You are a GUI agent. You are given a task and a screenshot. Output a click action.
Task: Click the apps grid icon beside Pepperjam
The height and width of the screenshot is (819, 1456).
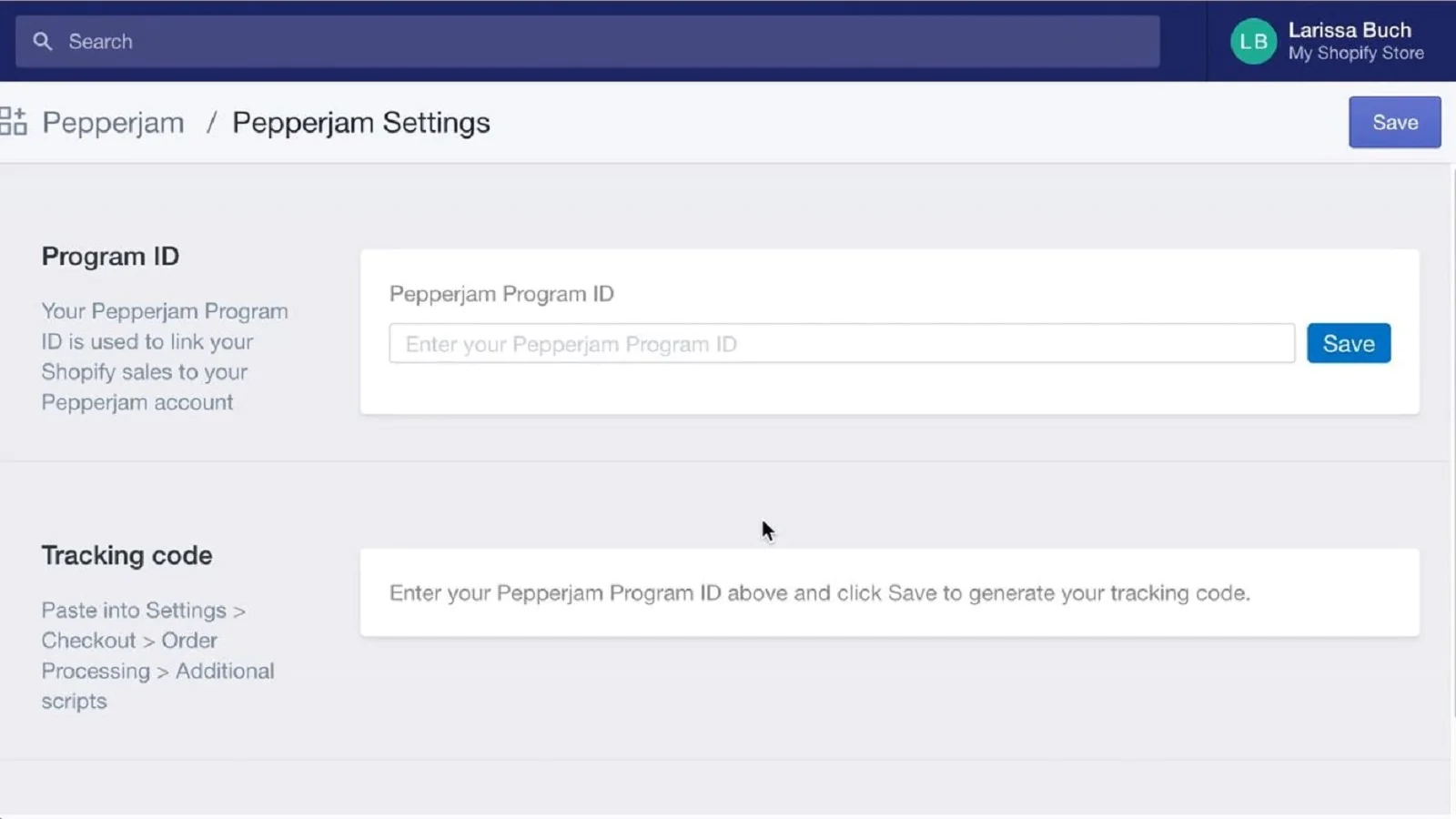tap(14, 122)
